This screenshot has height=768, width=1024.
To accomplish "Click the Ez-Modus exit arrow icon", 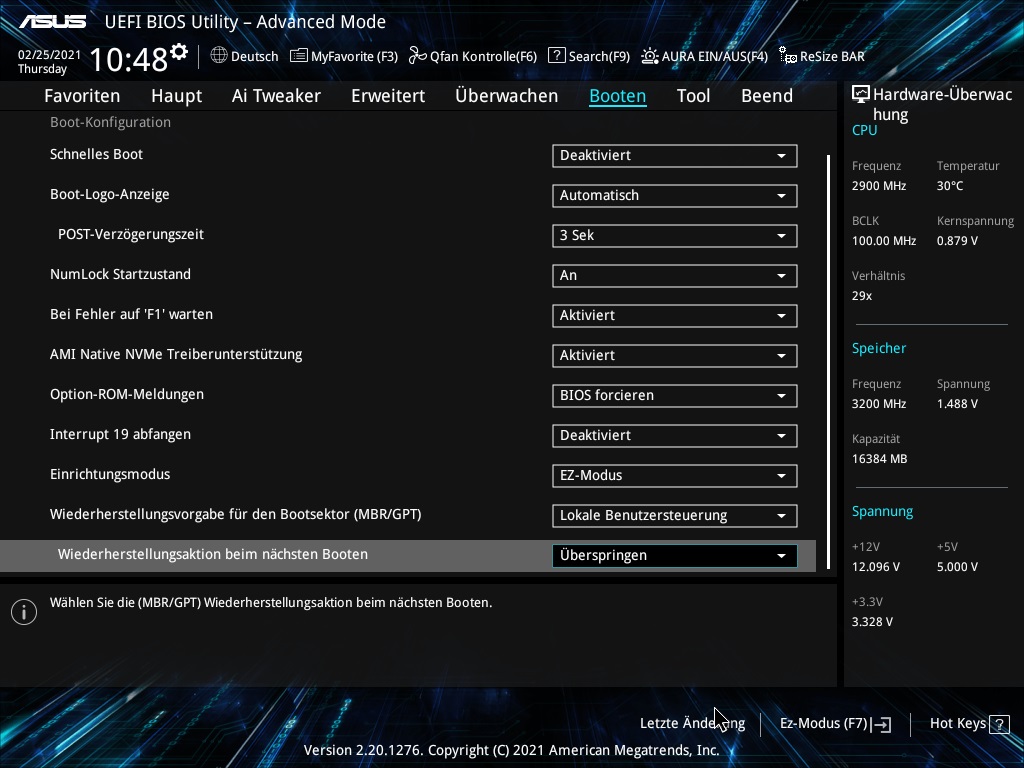I will pyautogui.click(x=881, y=724).
